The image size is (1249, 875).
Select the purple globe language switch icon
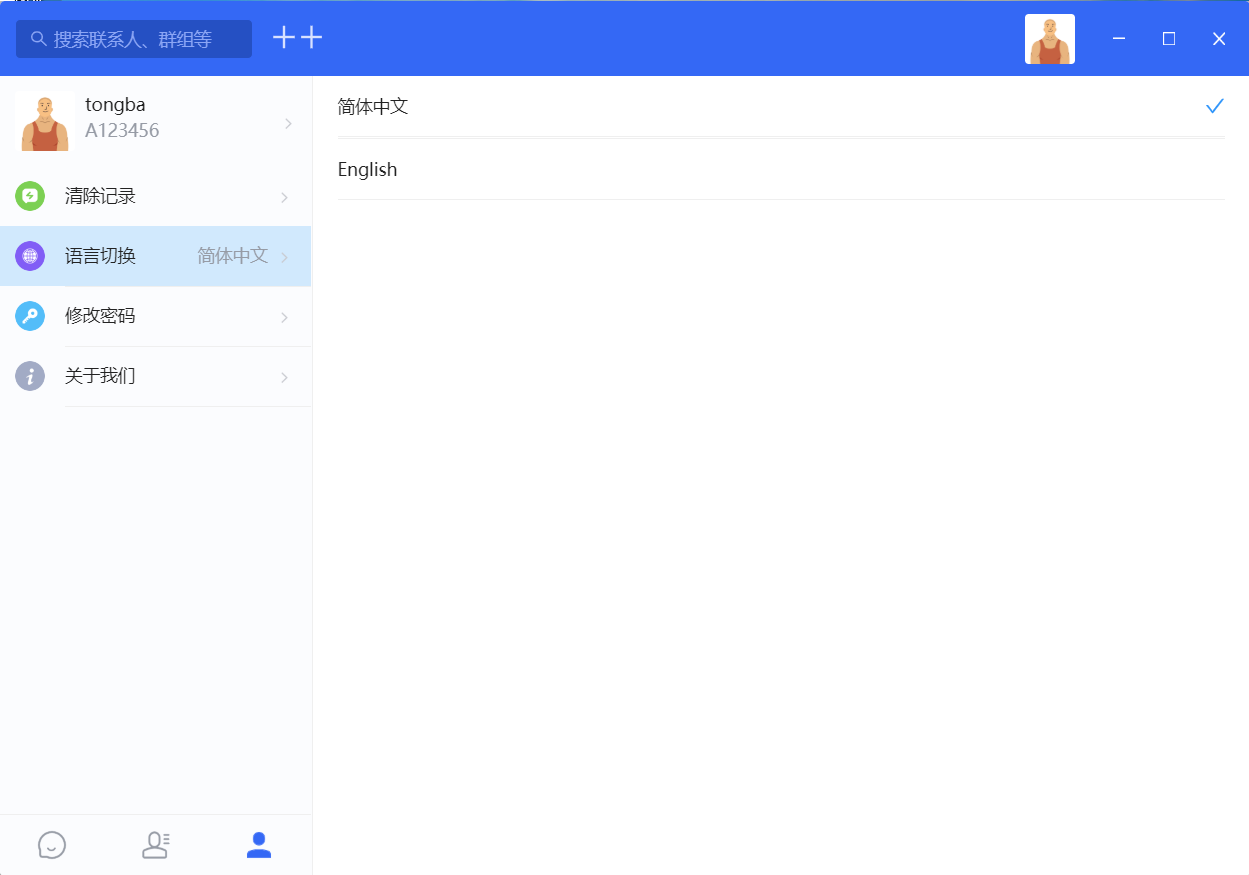point(30,256)
